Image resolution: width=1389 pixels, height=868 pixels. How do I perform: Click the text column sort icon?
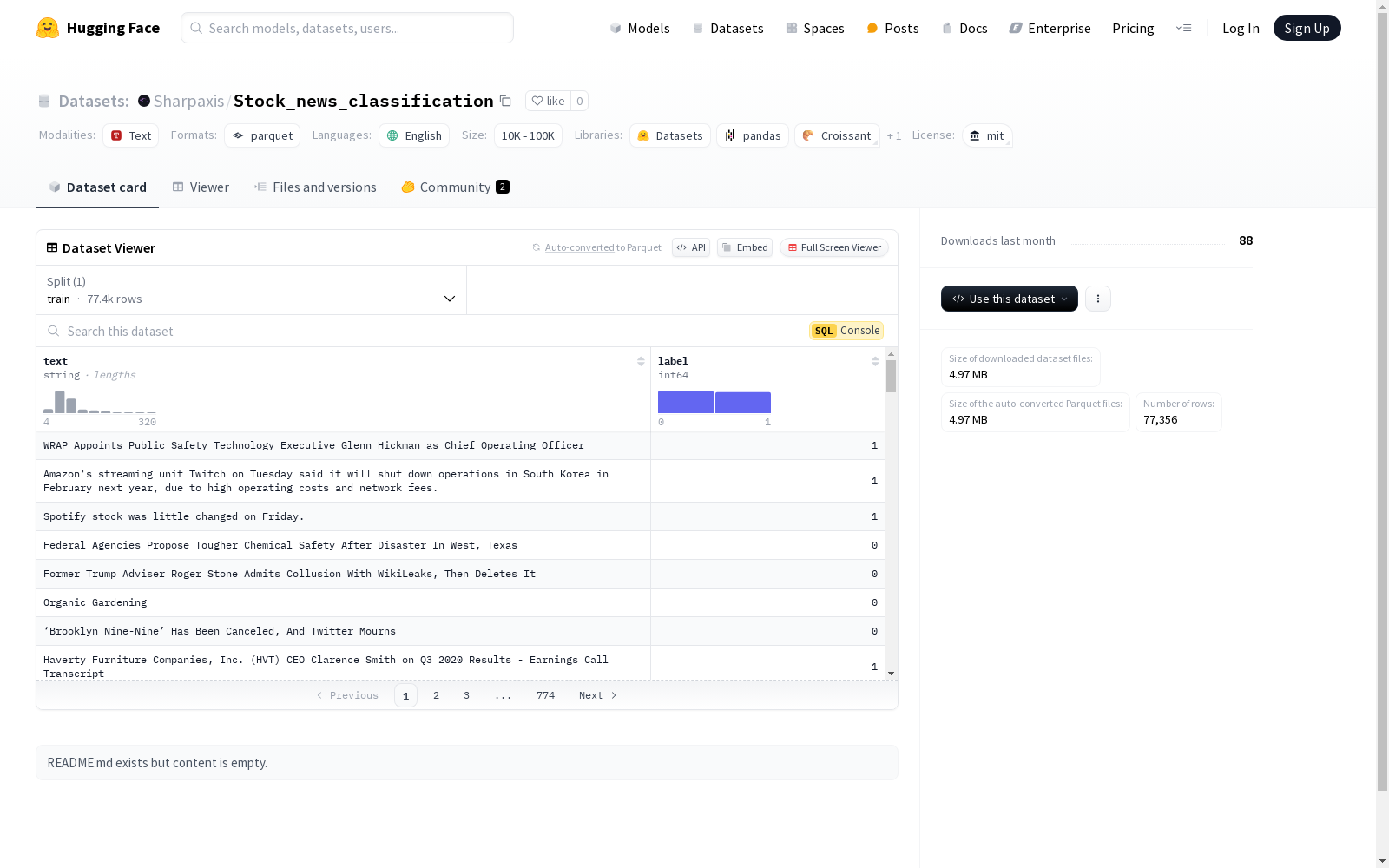[x=641, y=361]
